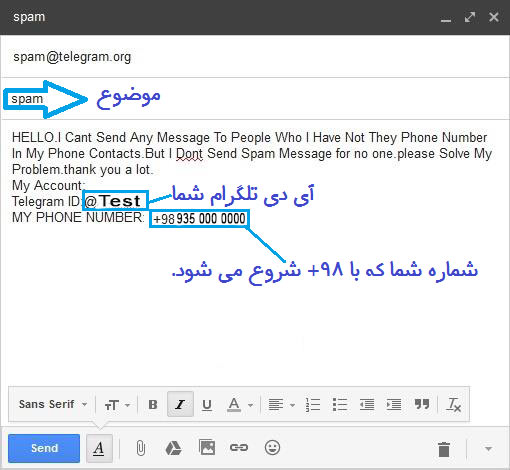Screen dimensions: 510x470
Task: Click the subject field containing spam
Action: click(255, 99)
